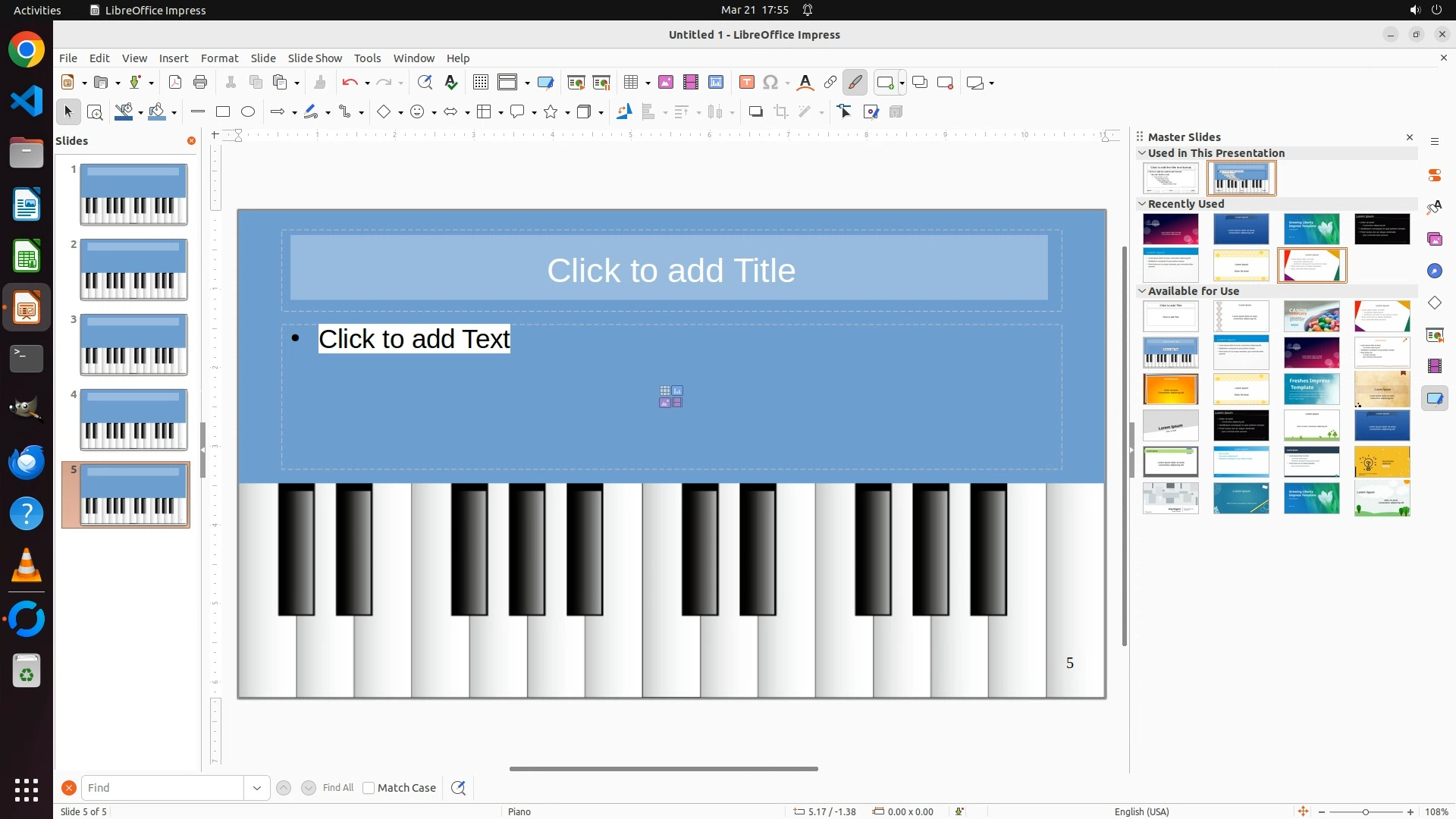Click the Print icon in toolbar

(200, 83)
